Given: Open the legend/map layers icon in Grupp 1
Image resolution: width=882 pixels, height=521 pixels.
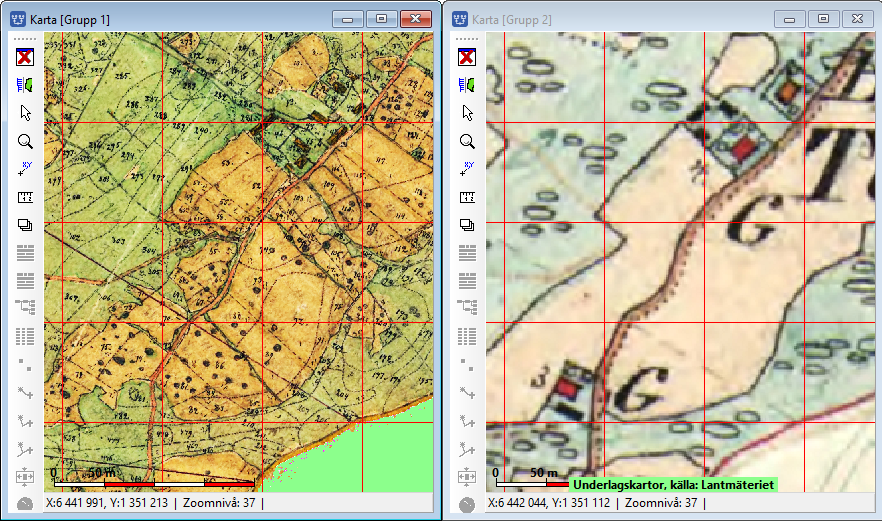Looking at the screenshot, I should pyautogui.click(x=25, y=85).
